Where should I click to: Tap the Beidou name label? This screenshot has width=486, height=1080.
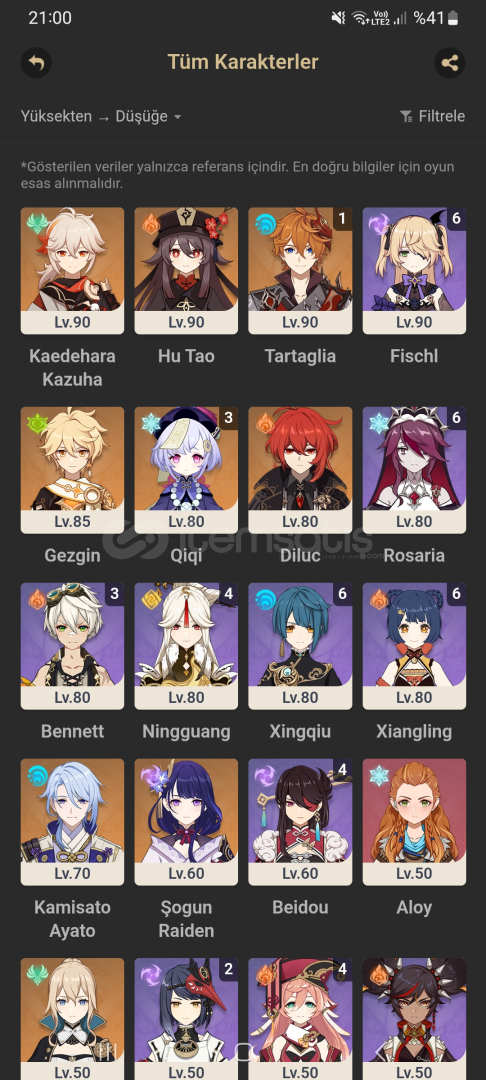pos(300,907)
